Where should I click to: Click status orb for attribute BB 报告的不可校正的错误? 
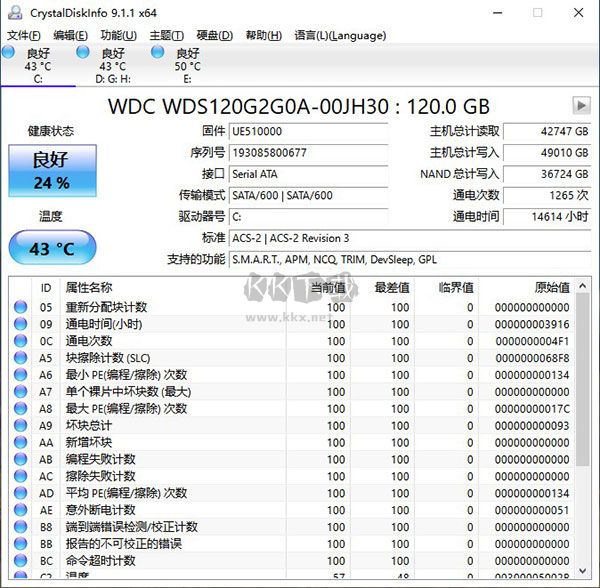click(x=20, y=543)
